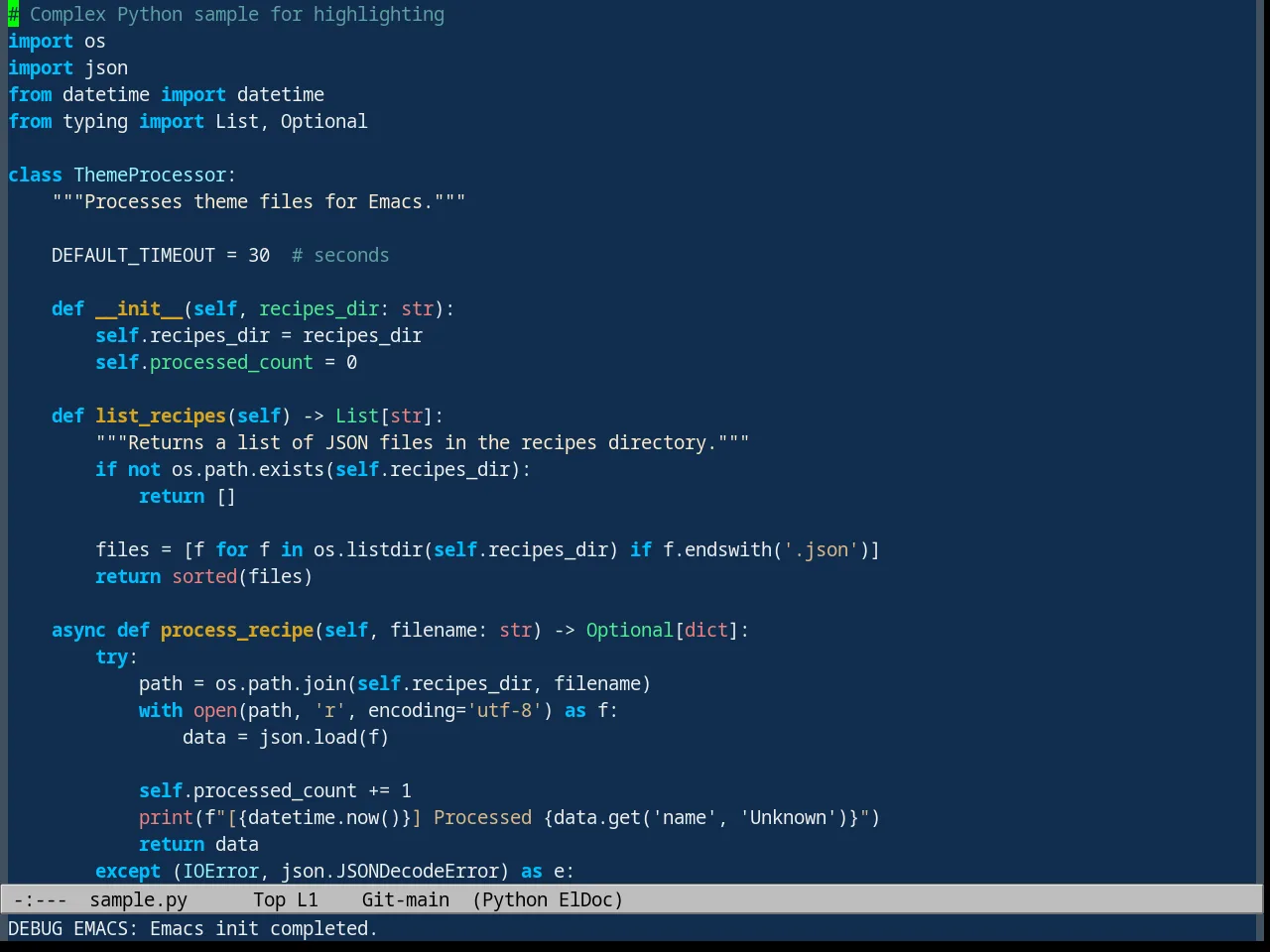
Task: Click 'IOError' in the except clause
Action: [220, 871]
